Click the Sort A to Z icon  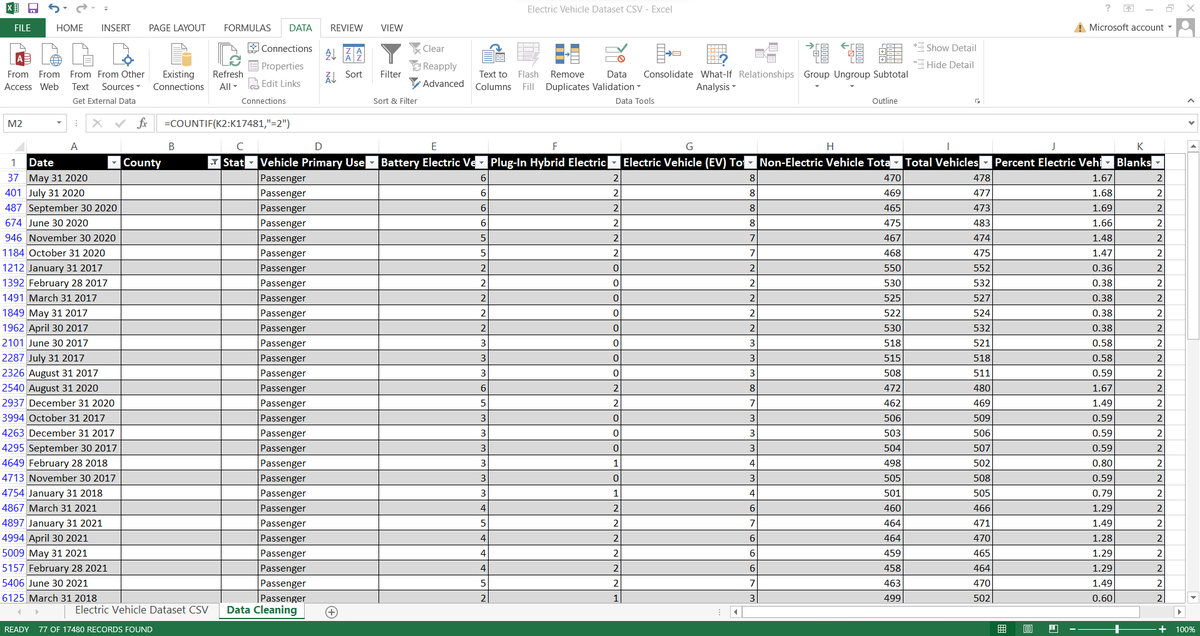pyautogui.click(x=332, y=54)
